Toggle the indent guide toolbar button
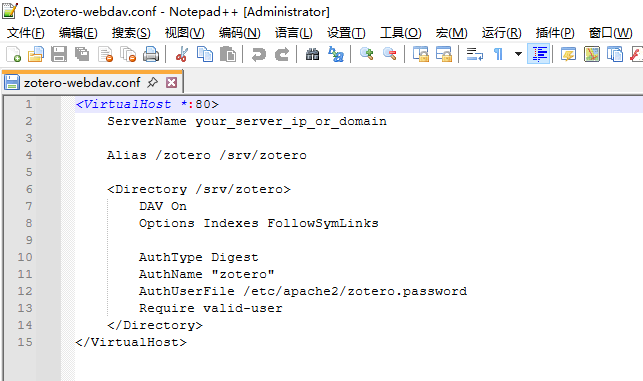 tap(538, 54)
